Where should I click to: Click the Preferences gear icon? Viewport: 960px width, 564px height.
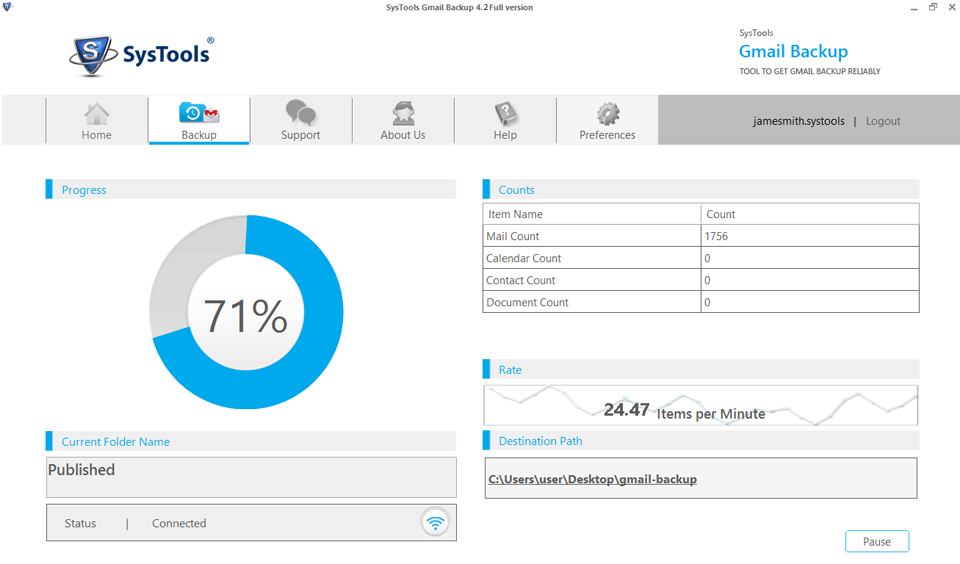608,113
